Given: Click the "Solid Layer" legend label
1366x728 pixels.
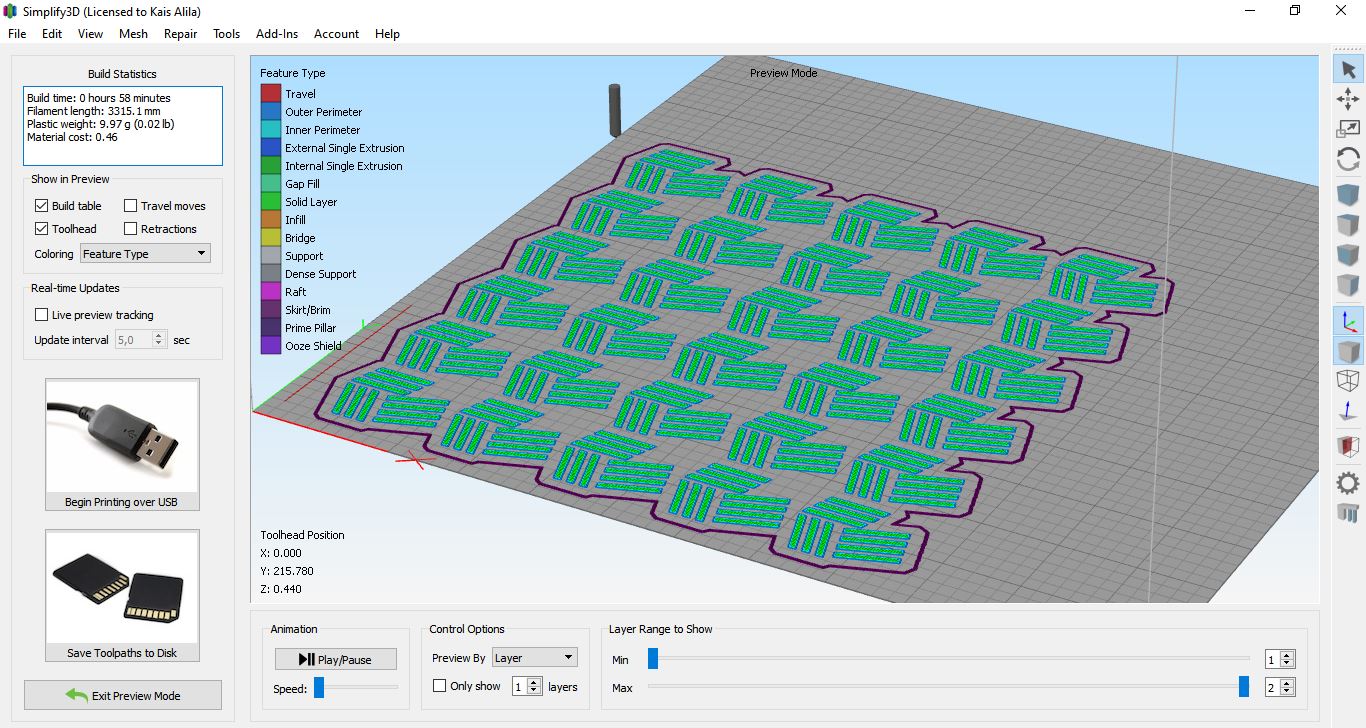Looking at the screenshot, I should (311, 202).
